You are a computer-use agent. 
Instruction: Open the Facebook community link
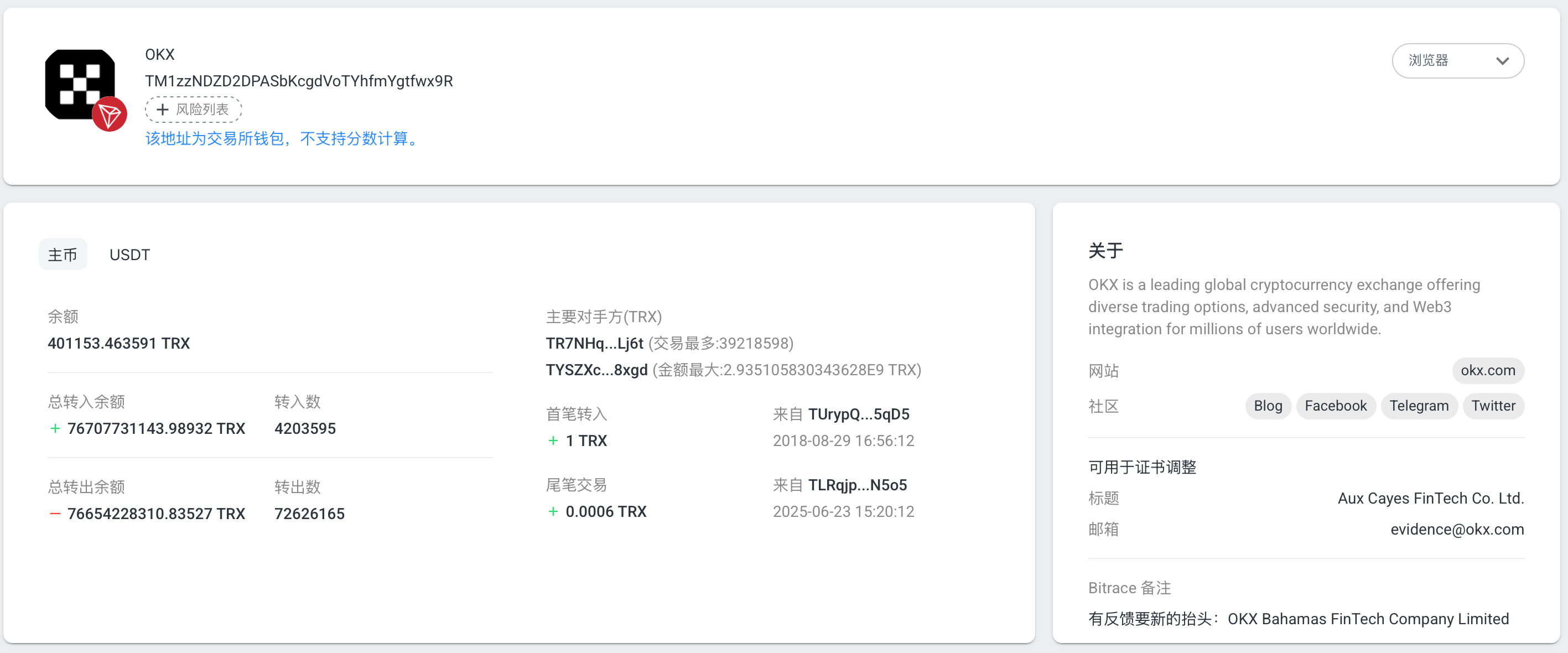click(1335, 406)
